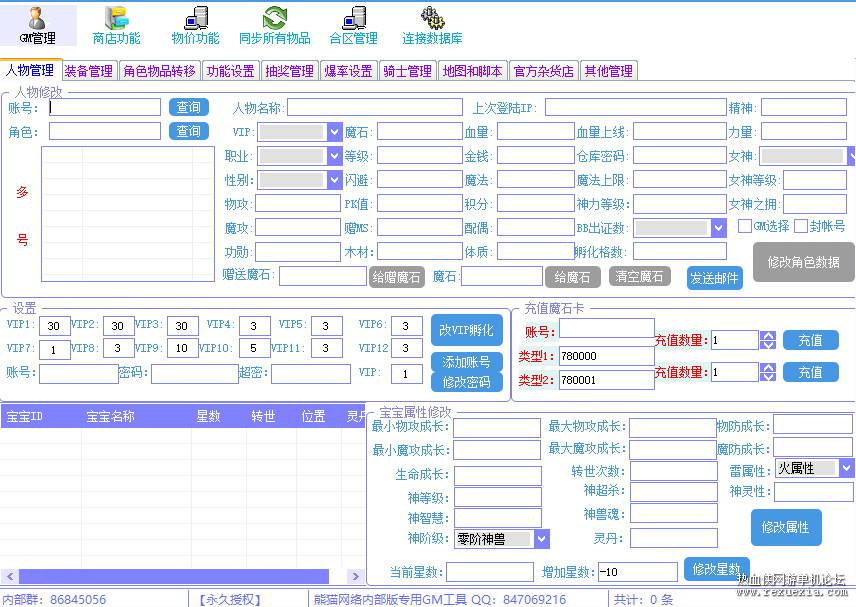The width and height of the screenshot is (856, 607).
Task: Click the 赠送魔石 input field
Action: [x=323, y=276]
